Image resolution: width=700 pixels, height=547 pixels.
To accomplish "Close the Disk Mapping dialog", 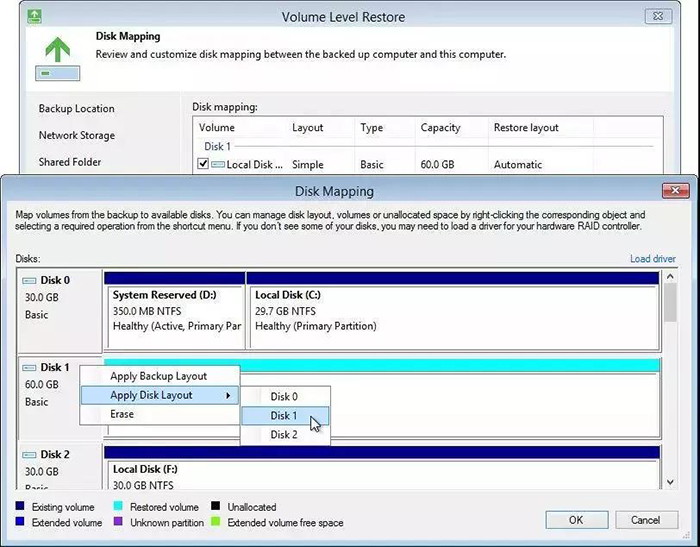I will tap(675, 191).
